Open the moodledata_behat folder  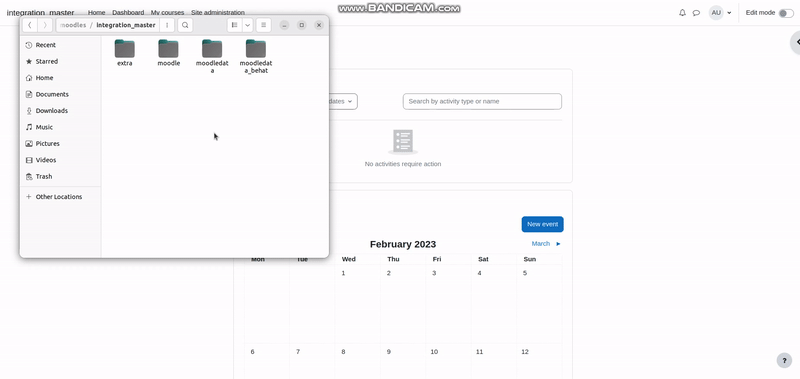click(256, 56)
